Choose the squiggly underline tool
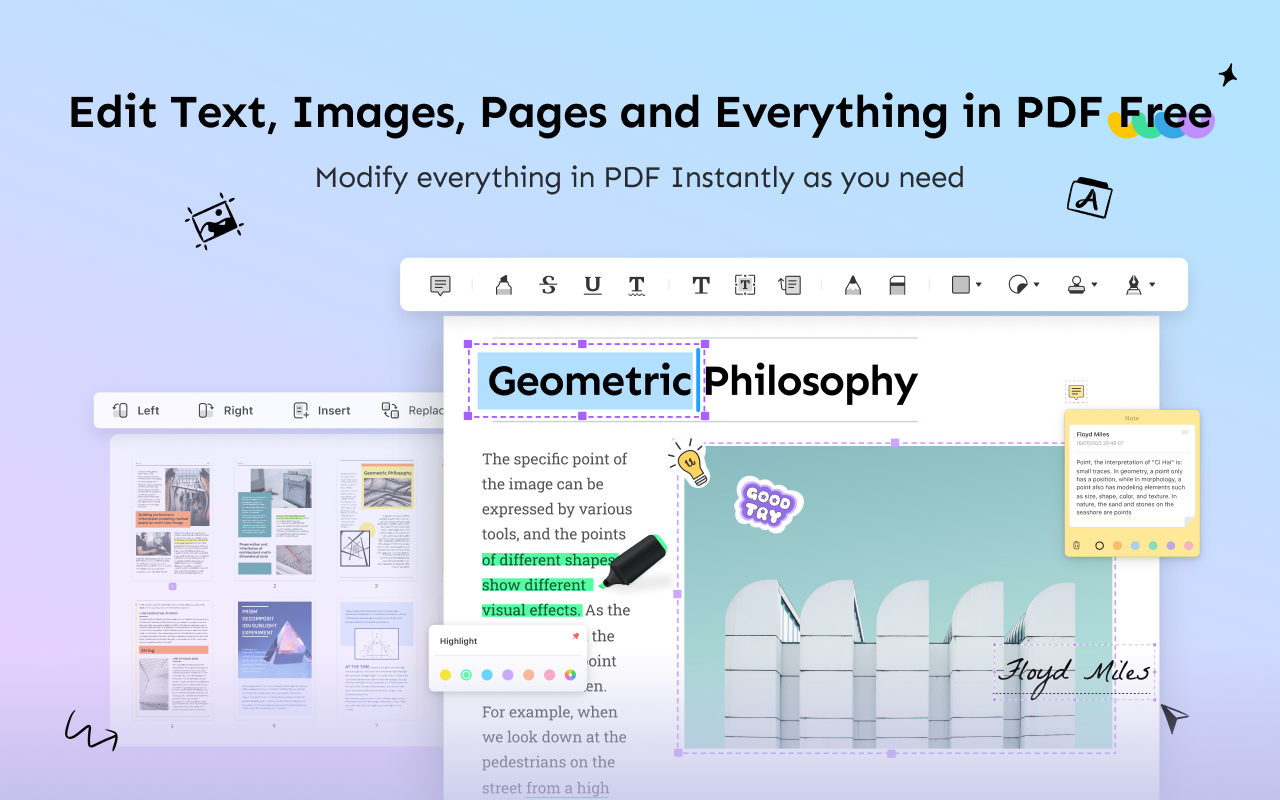Screen dimensions: 1280x800 [x=637, y=284]
